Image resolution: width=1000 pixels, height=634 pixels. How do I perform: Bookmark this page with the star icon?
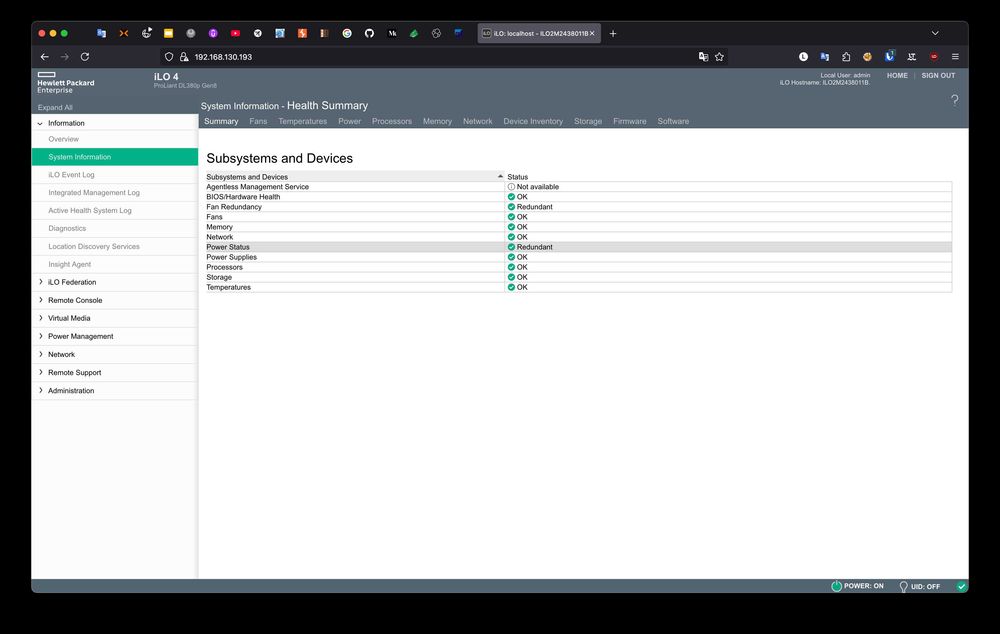coord(719,57)
